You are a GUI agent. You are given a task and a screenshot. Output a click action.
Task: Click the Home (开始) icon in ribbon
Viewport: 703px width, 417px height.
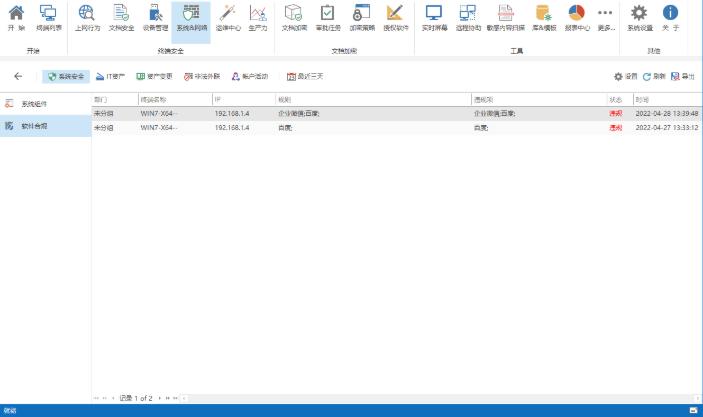pyautogui.click(x=15, y=17)
